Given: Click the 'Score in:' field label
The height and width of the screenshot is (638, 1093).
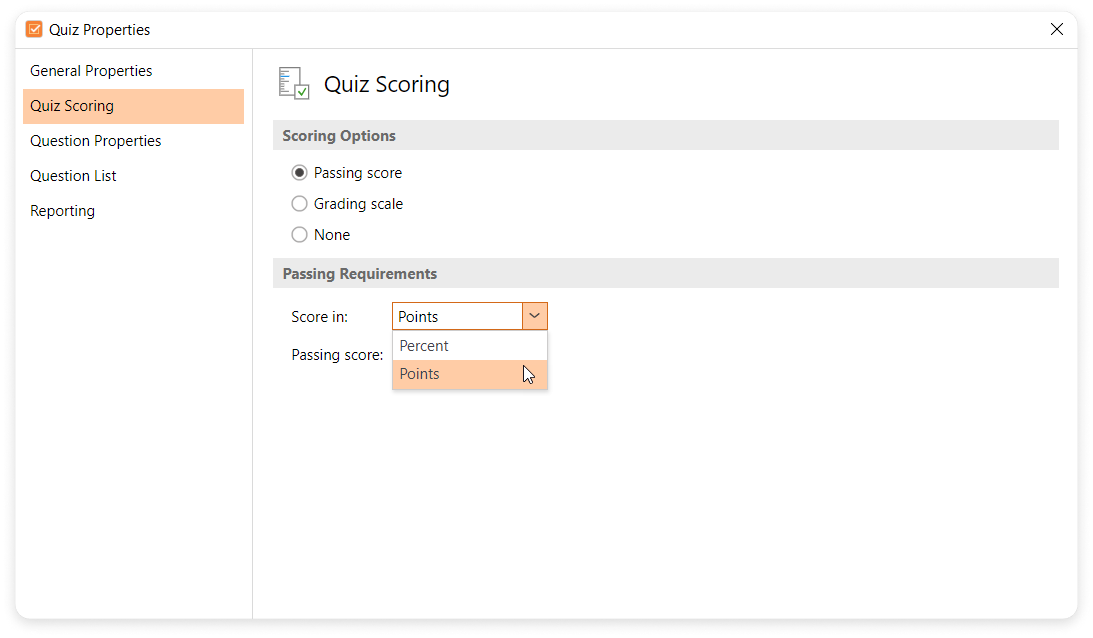Looking at the screenshot, I should [x=319, y=317].
